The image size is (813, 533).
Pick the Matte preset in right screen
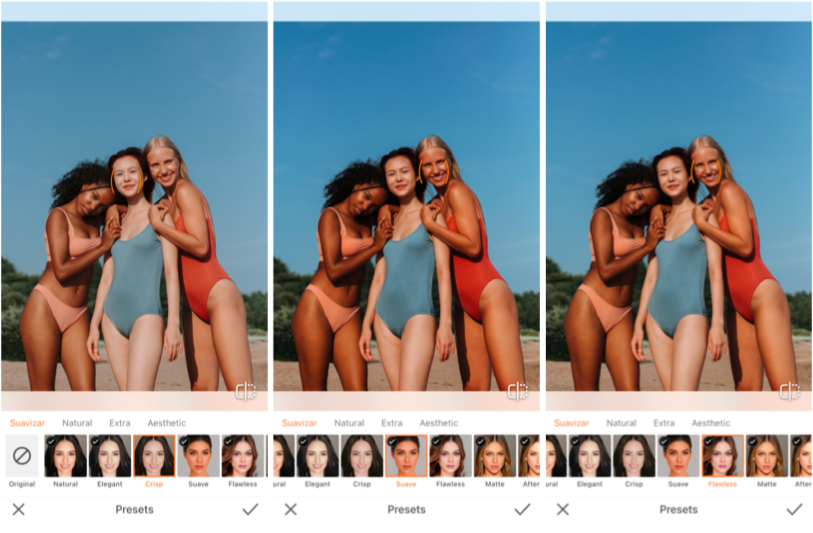coord(767,456)
